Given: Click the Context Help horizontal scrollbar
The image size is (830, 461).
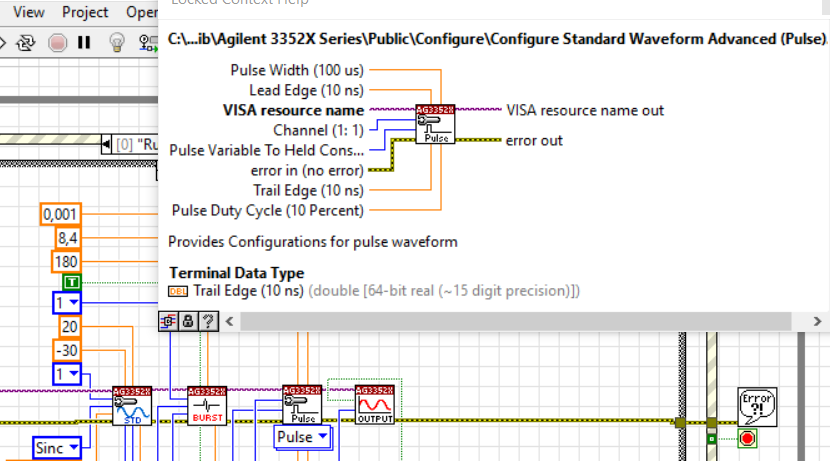Looking at the screenshot, I should click(x=516, y=321).
